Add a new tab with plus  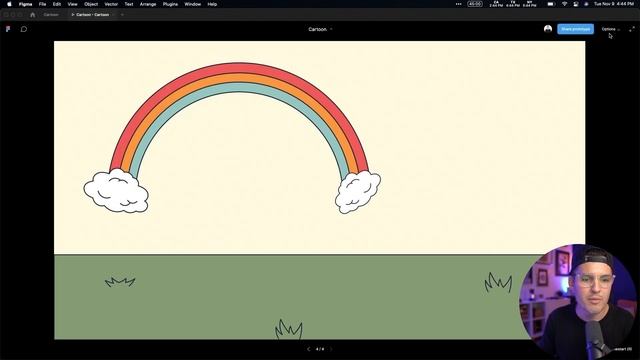[x=122, y=15]
